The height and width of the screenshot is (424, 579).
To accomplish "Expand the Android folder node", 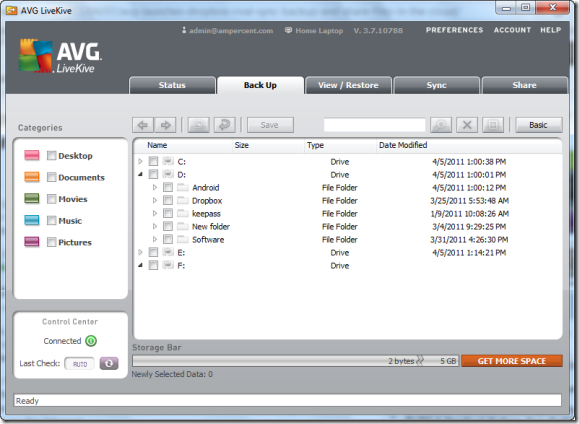I will click(155, 187).
